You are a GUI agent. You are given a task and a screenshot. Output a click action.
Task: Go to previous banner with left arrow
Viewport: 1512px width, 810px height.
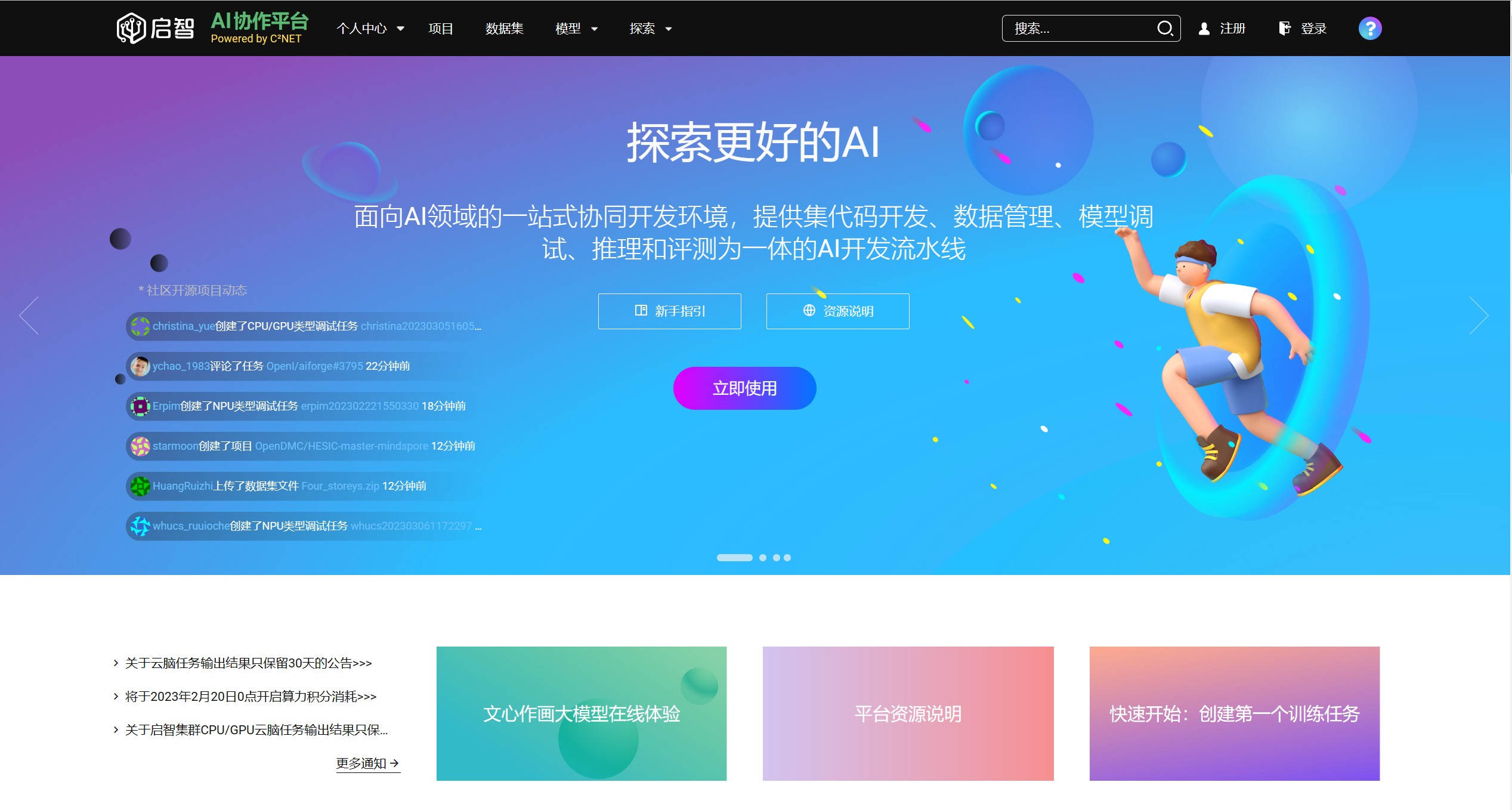[x=29, y=316]
